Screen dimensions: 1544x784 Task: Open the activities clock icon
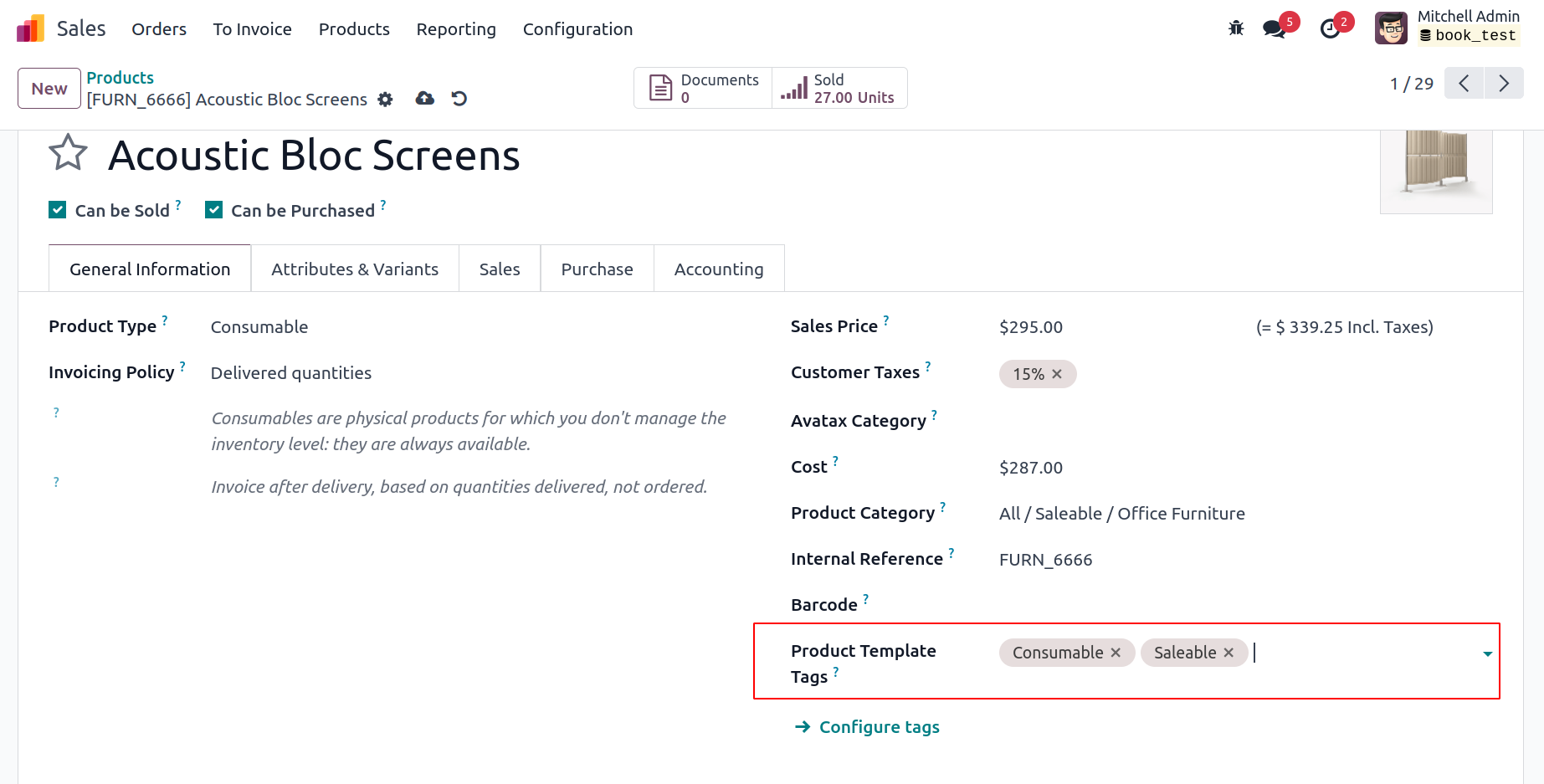pos(1330,28)
